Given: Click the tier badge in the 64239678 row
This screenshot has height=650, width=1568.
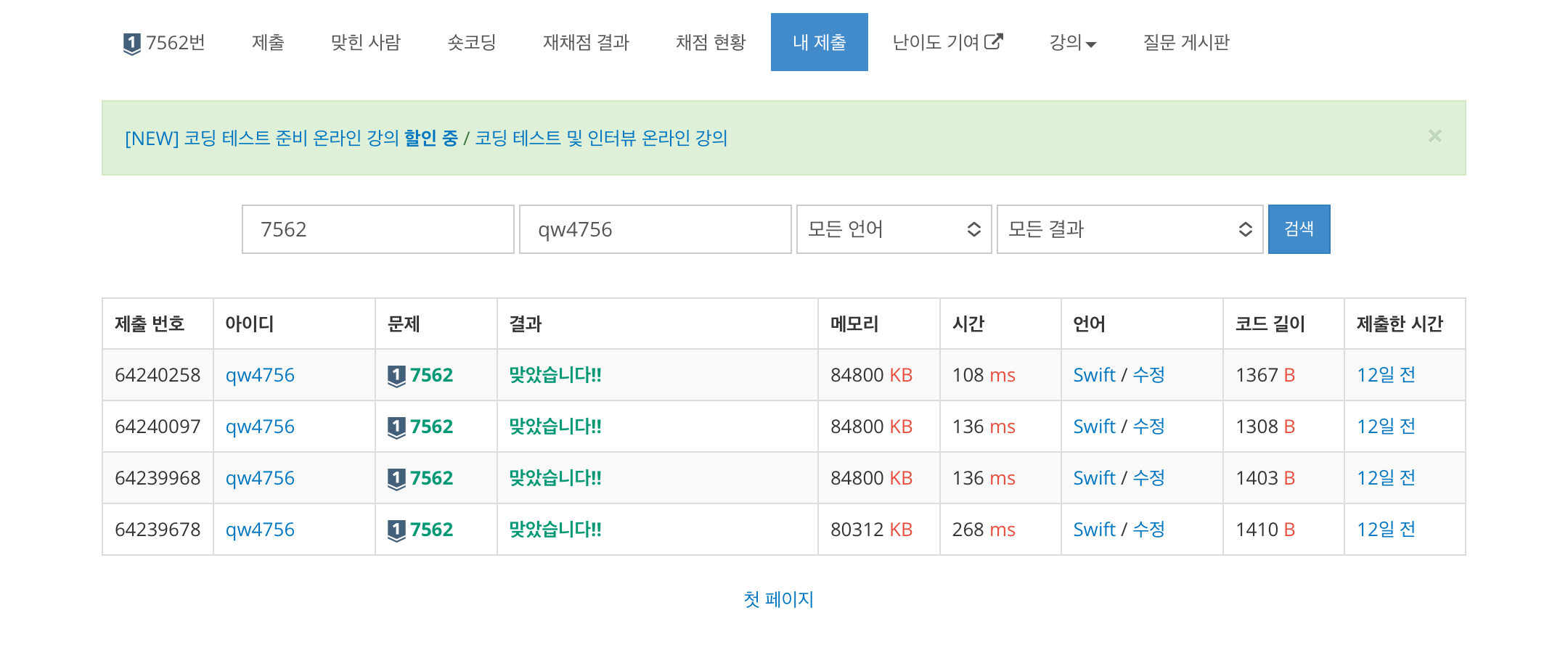Looking at the screenshot, I should tap(396, 530).
